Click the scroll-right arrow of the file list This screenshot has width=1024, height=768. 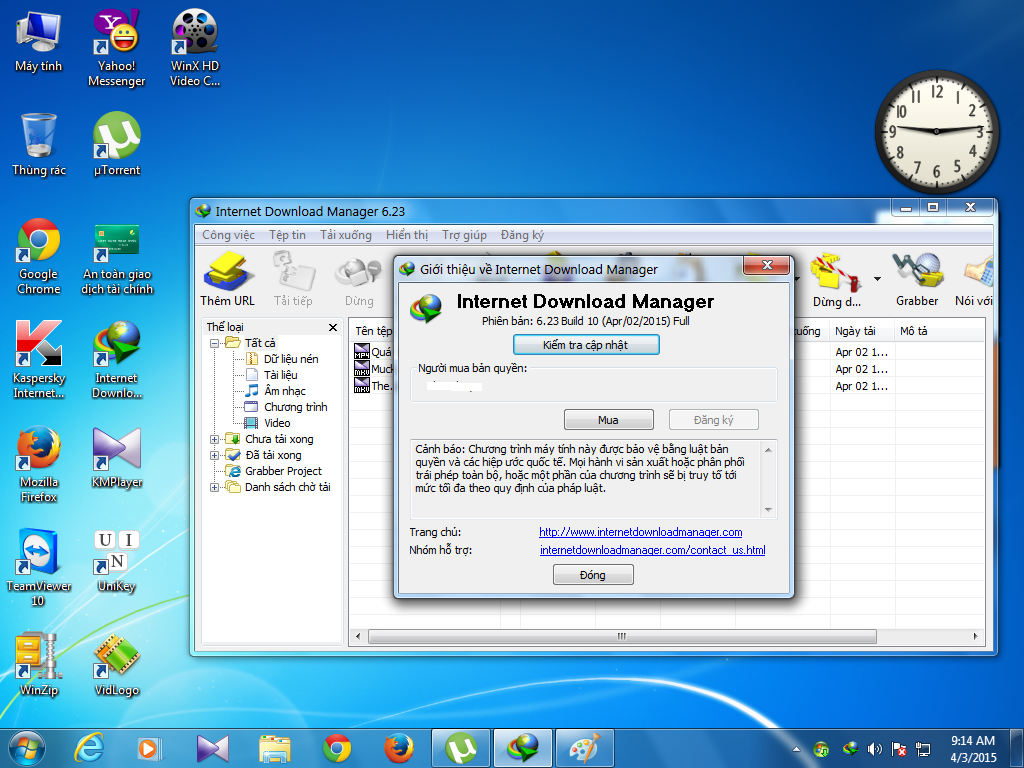coord(976,636)
